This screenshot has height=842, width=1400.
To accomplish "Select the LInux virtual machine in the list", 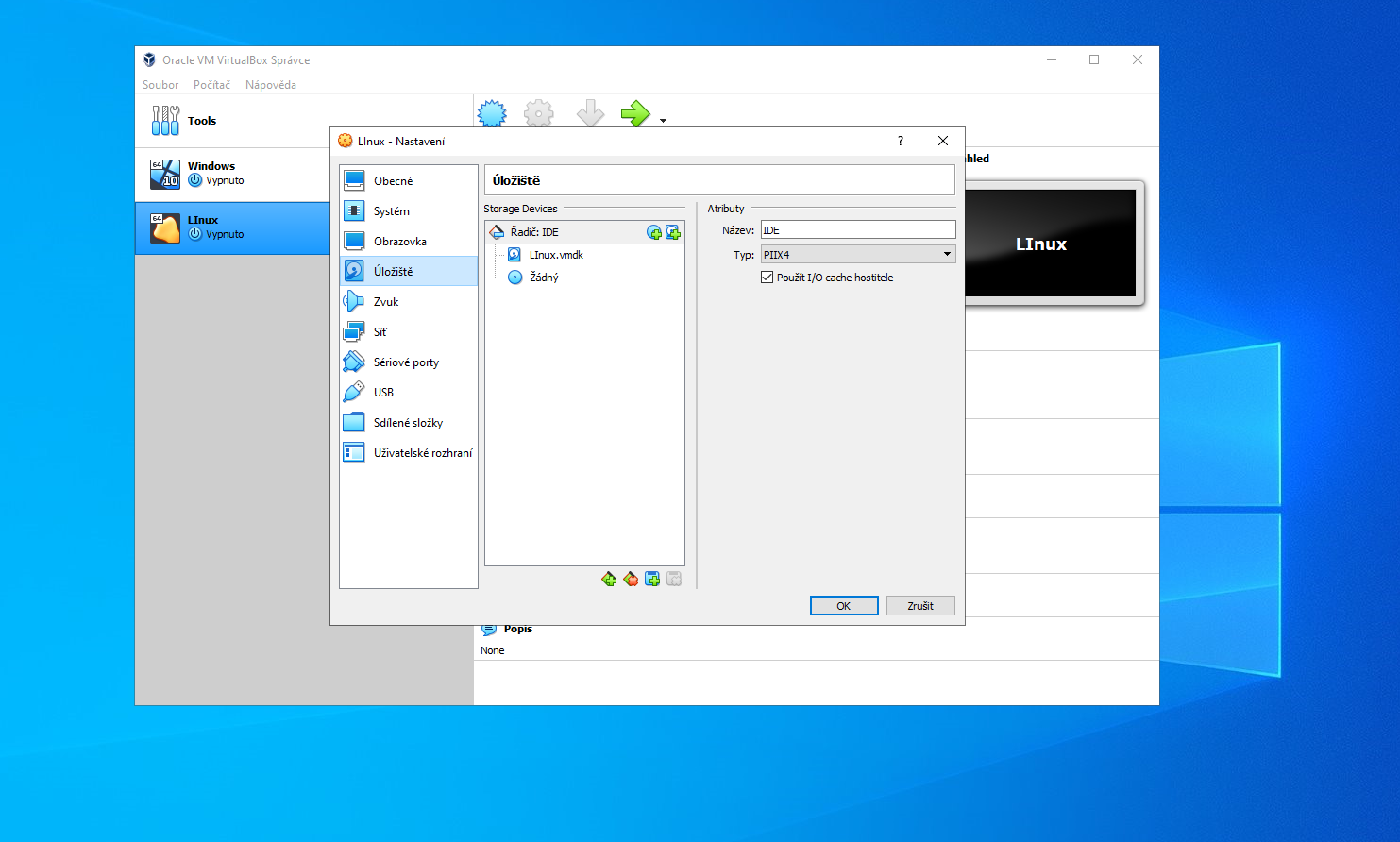I will point(232,227).
